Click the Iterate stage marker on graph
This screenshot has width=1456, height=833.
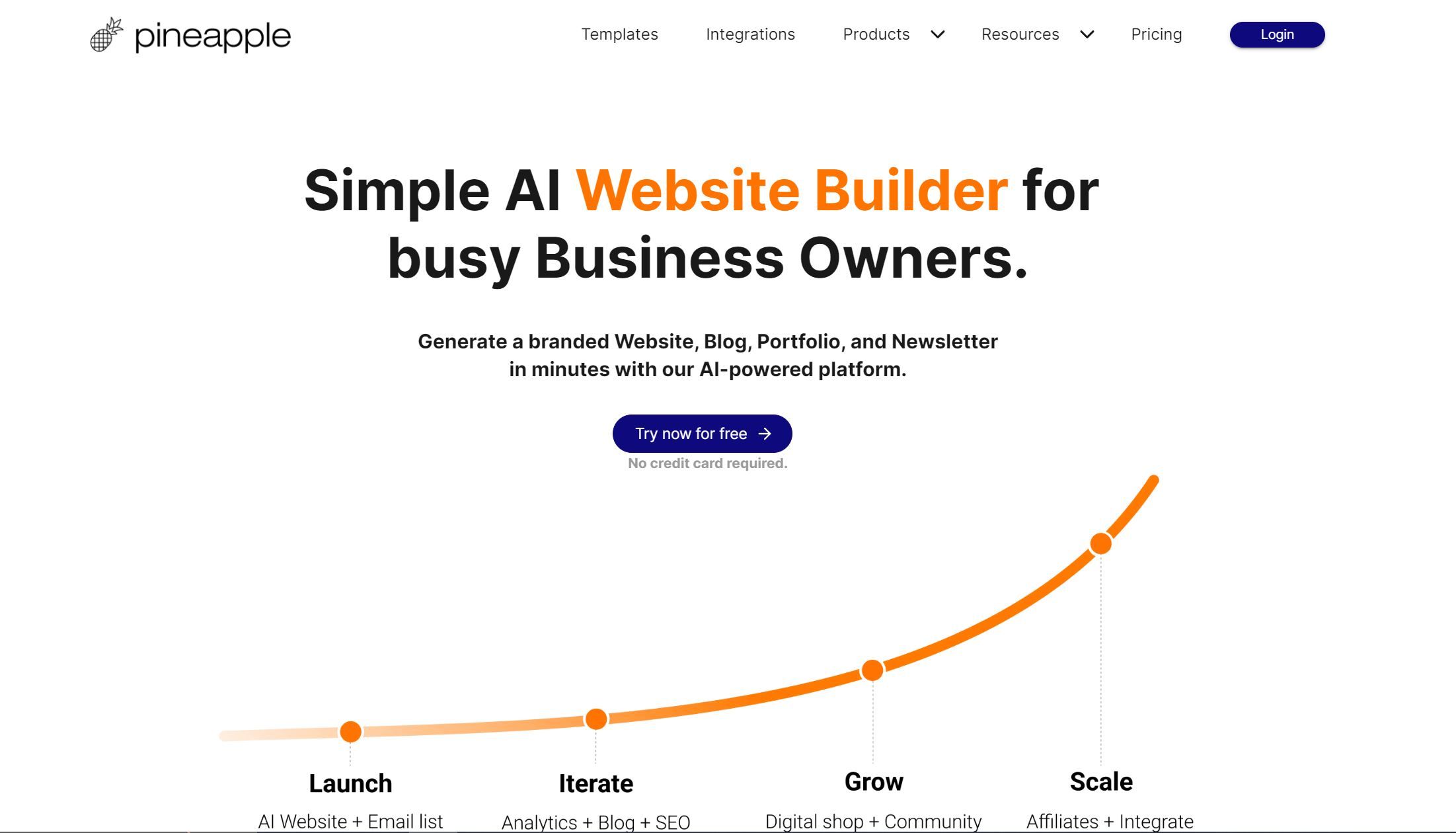pos(597,718)
